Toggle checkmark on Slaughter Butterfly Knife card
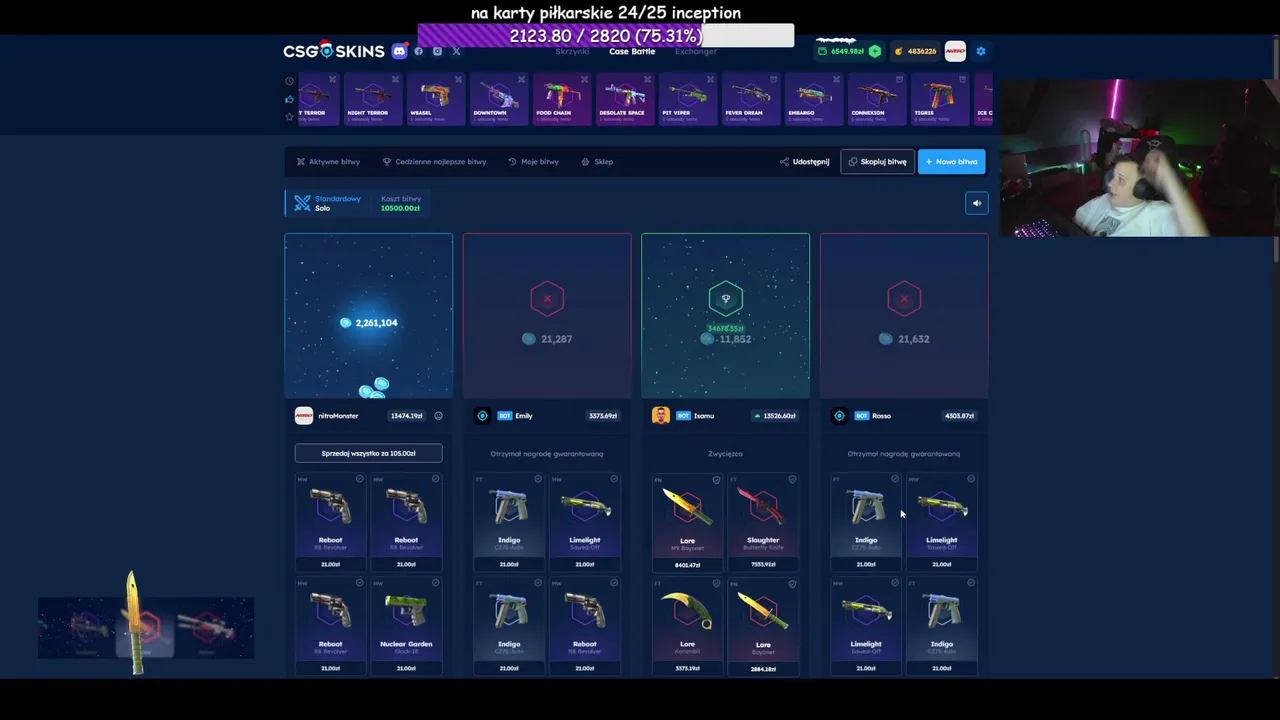The image size is (1280, 720). 792,480
